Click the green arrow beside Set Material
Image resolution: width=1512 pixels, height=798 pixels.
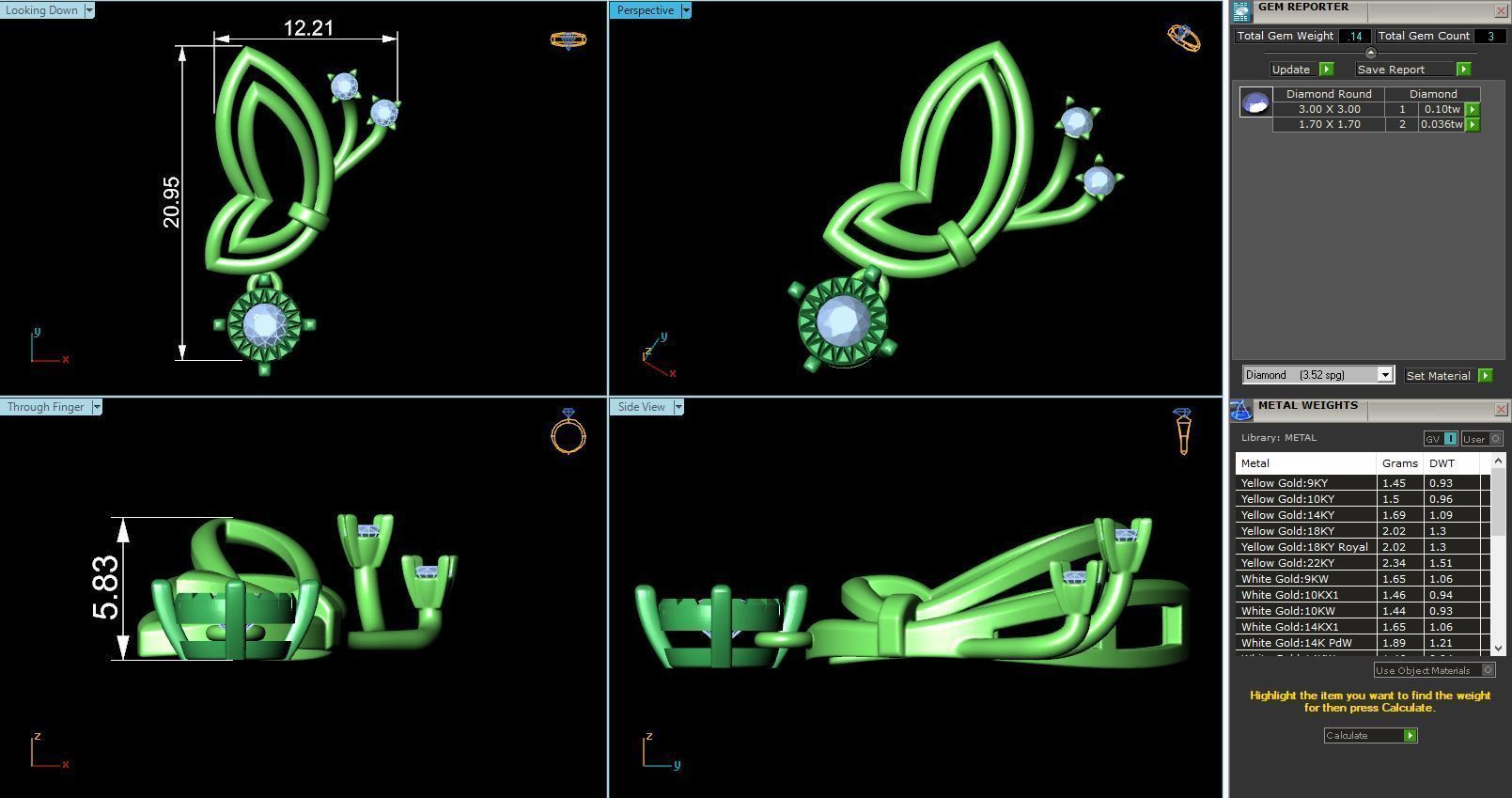1485,375
